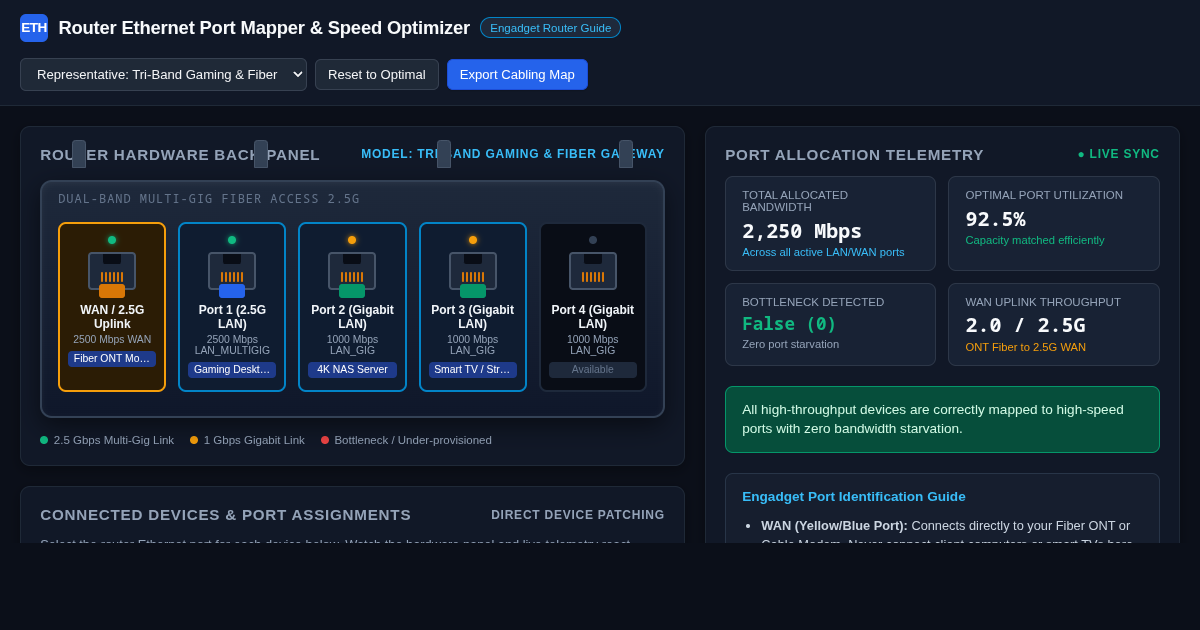The height and width of the screenshot is (630, 1200).
Task: Click the Engadget Port Identification Guide heading
Action: pyautogui.click(x=854, y=497)
